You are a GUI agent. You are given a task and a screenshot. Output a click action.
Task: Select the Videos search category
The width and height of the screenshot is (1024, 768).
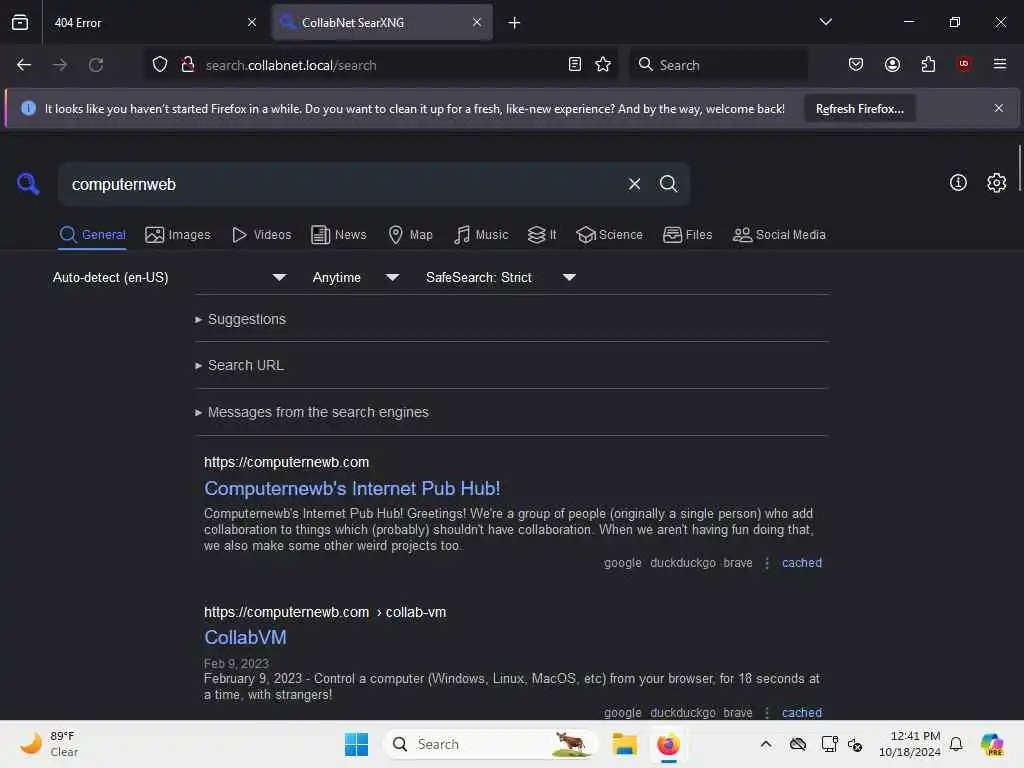click(x=262, y=234)
